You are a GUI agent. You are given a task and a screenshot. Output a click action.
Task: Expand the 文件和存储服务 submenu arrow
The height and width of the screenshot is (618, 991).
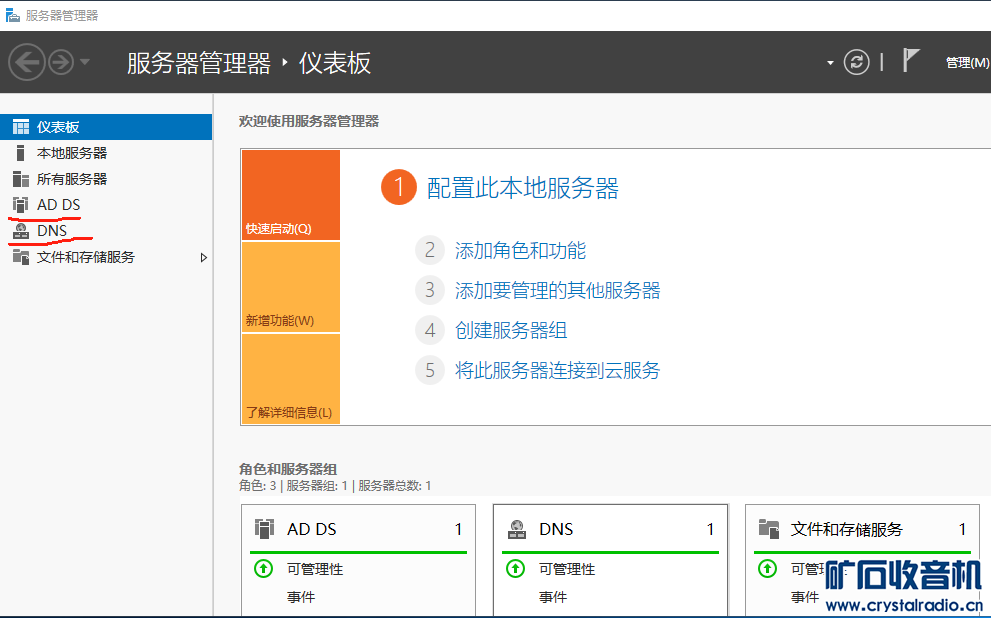click(x=204, y=257)
